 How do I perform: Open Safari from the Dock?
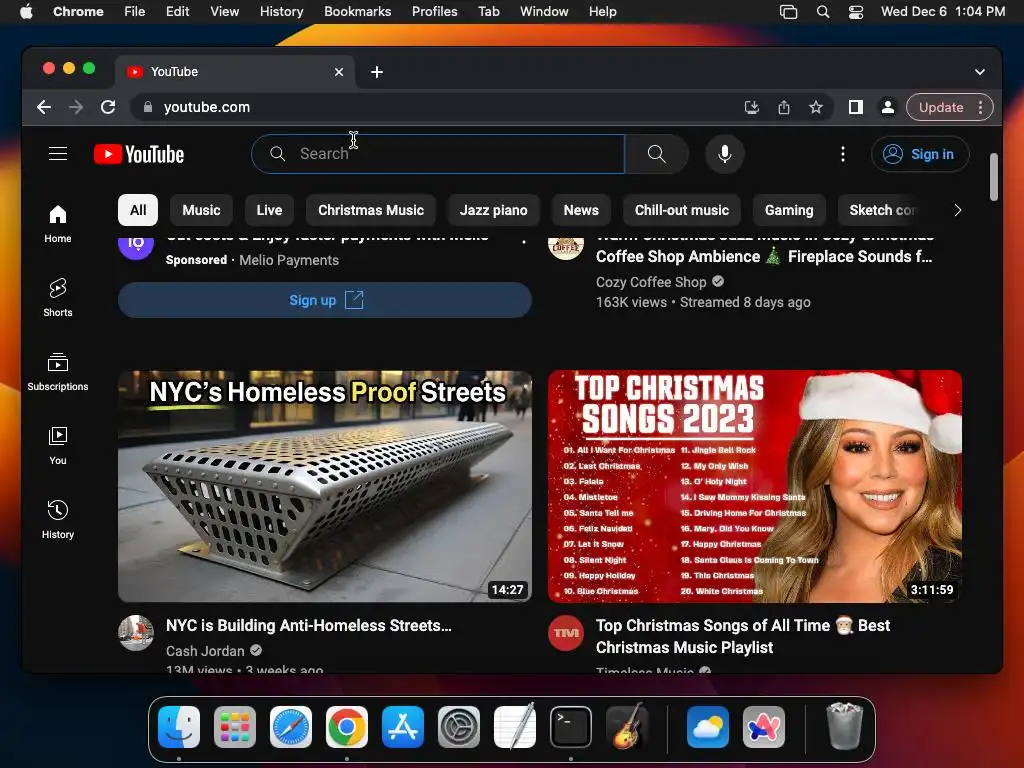coord(291,727)
